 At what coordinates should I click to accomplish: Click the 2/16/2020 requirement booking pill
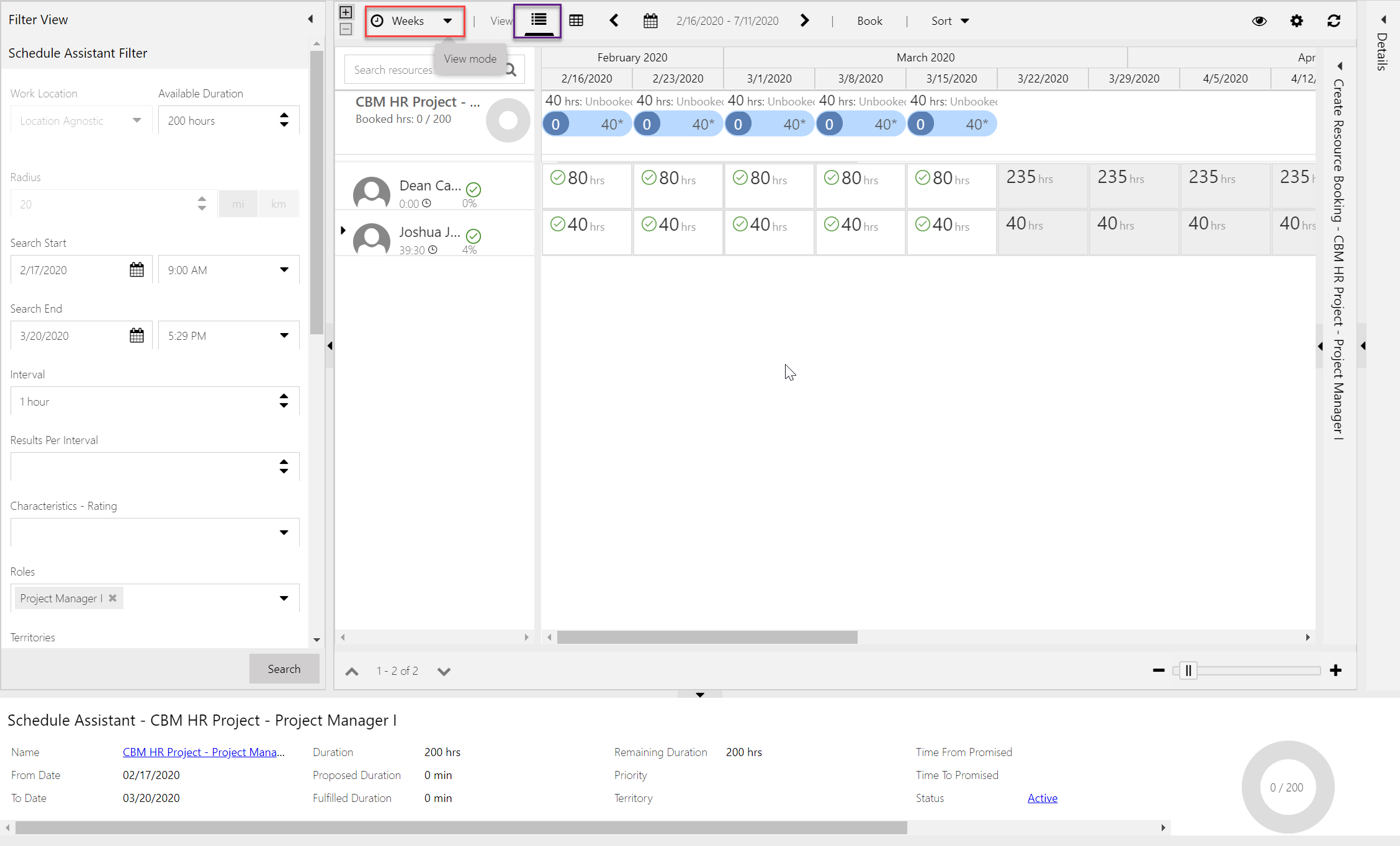click(x=587, y=124)
